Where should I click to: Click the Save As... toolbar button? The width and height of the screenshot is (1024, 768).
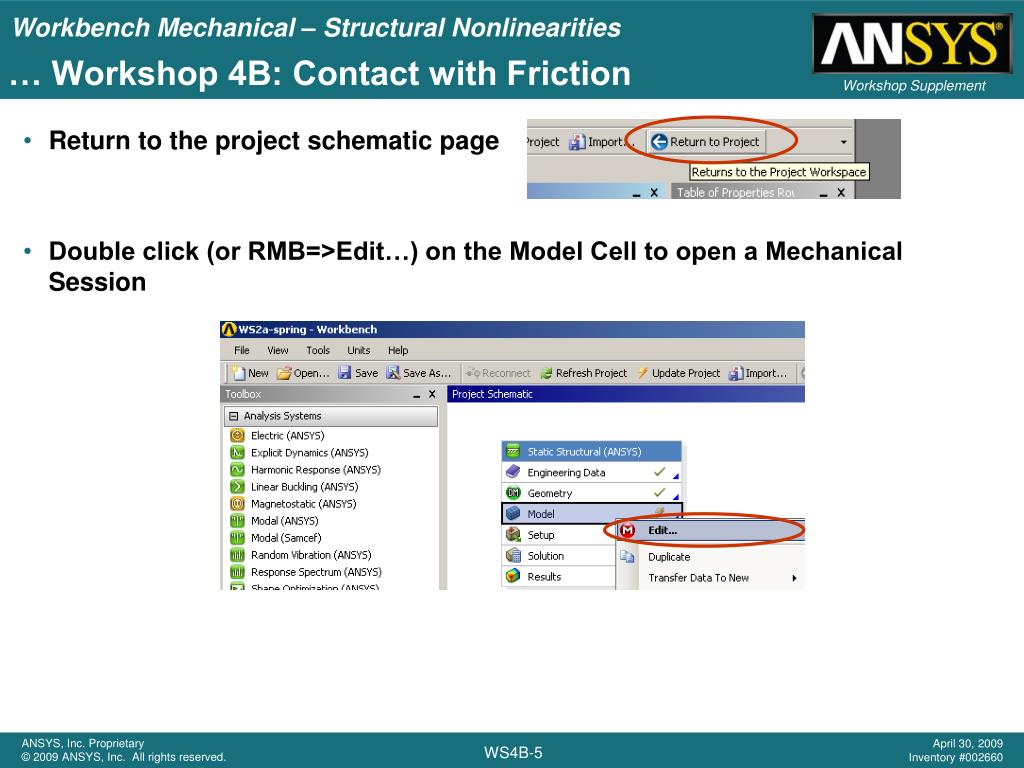pyautogui.click(x=419, y=373)
